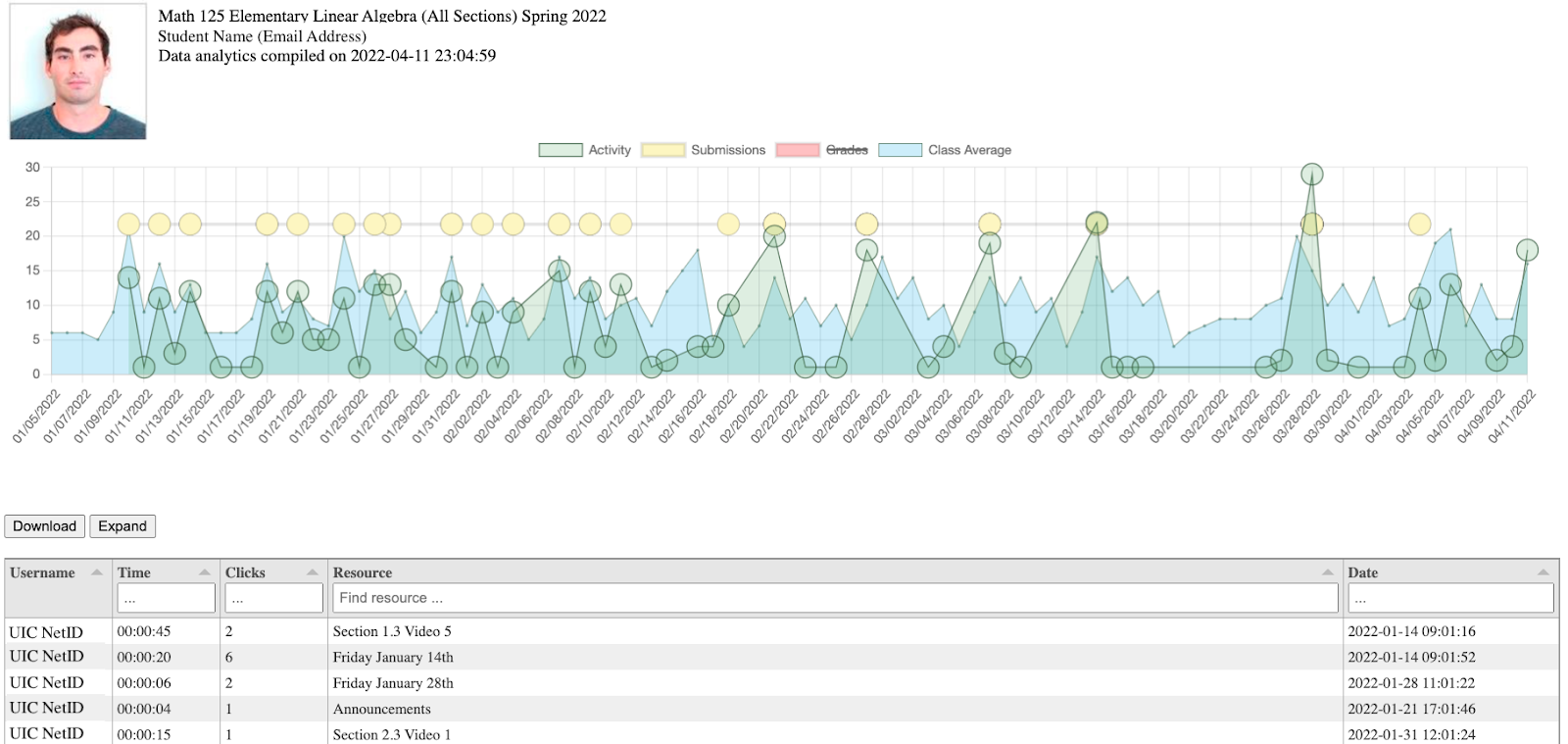Sort entries by Date arrow icon
This screenshot has width=1568, height=744.
point(1543,572)
